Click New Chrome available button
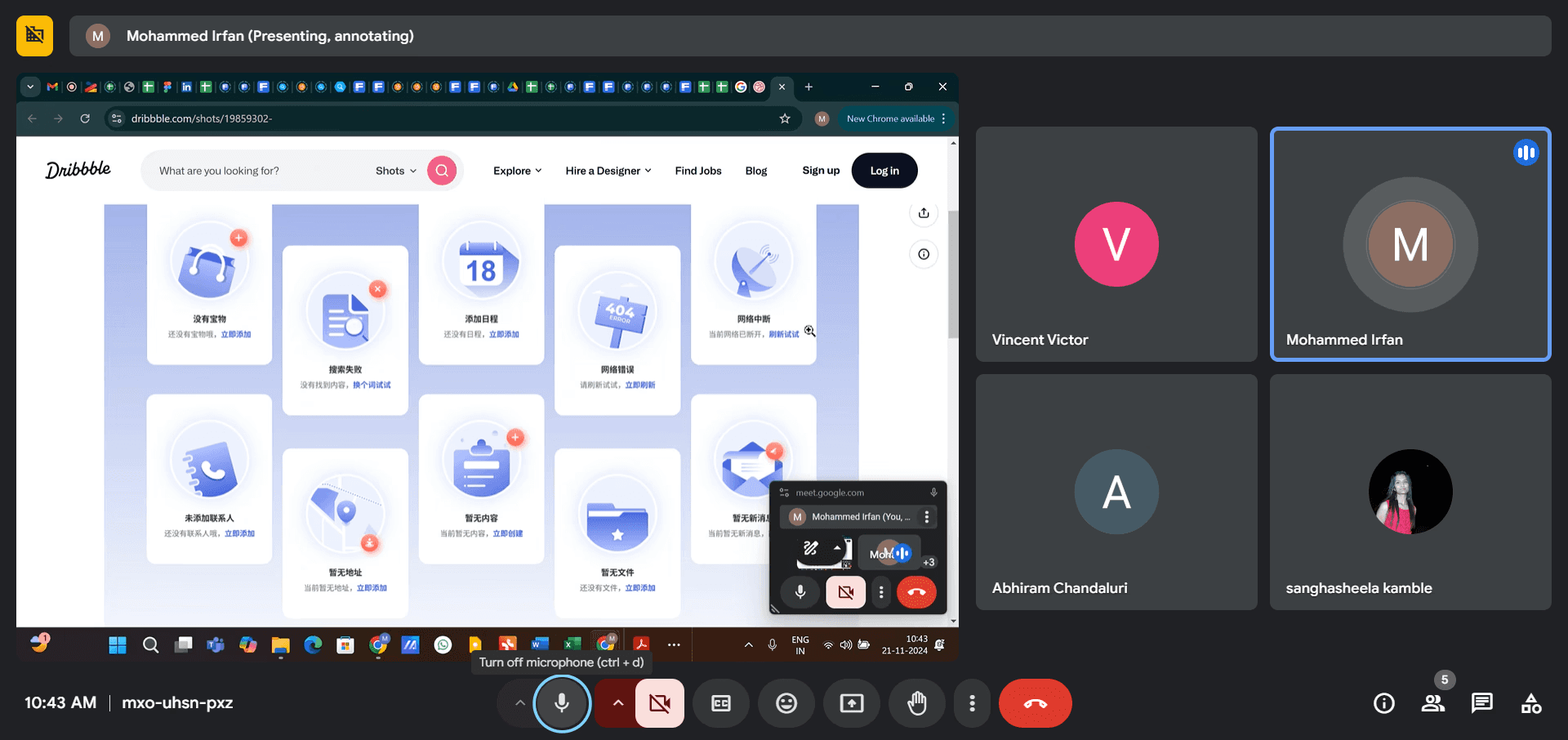The height and width of the screenshot is (740, 1568). pyautogui.click(x=890, y=118)
